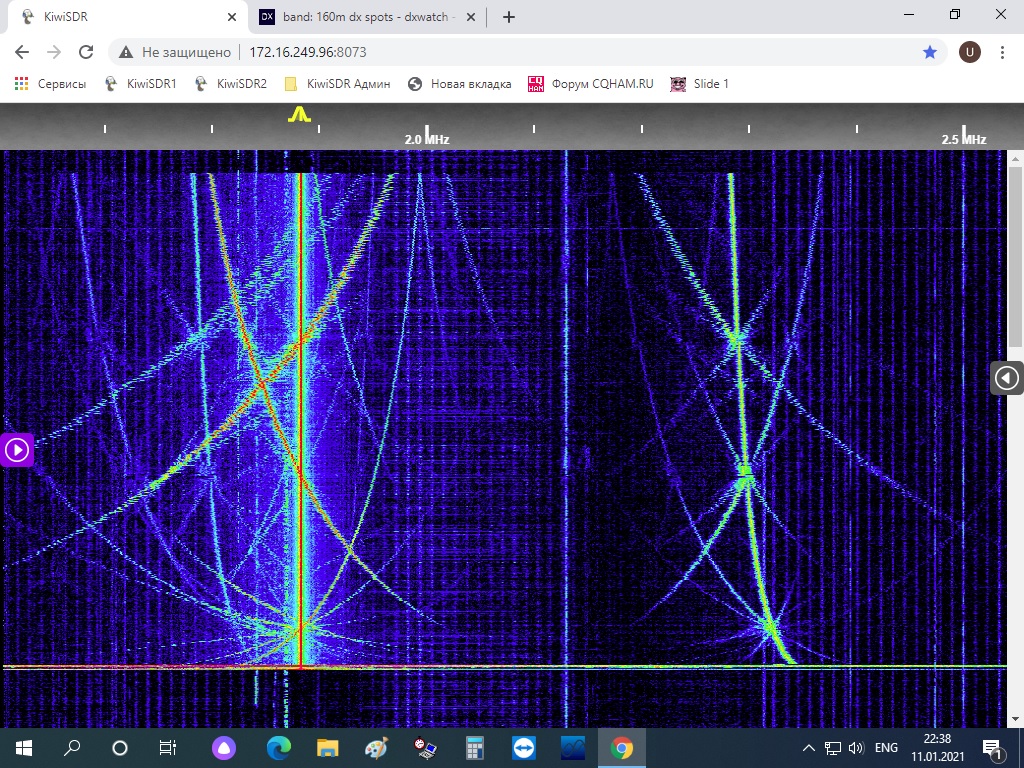Screen dimensions: 1024x768
Task: Click the yellow passband marker on frequency scale
Action: coord(299,115)
